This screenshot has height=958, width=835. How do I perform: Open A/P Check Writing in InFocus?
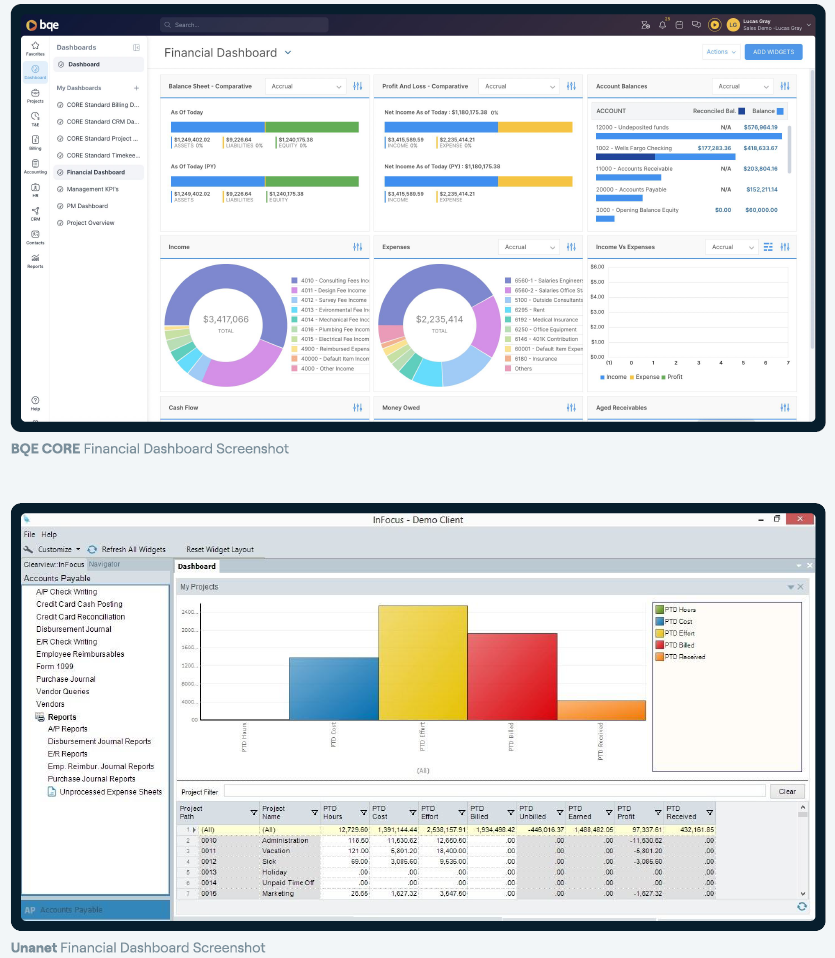[67, 592]
